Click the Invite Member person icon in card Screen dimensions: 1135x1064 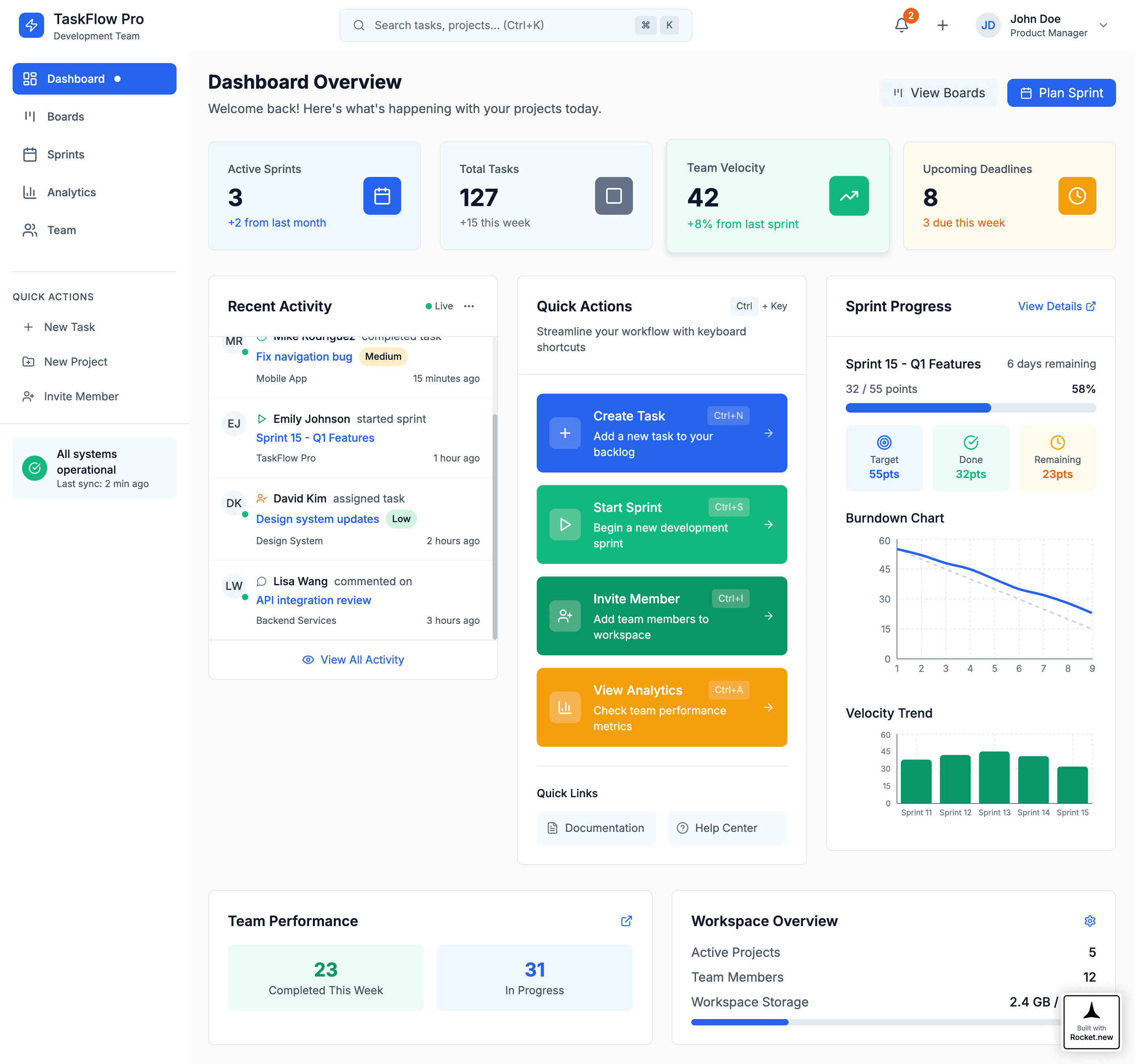point(565,616)
